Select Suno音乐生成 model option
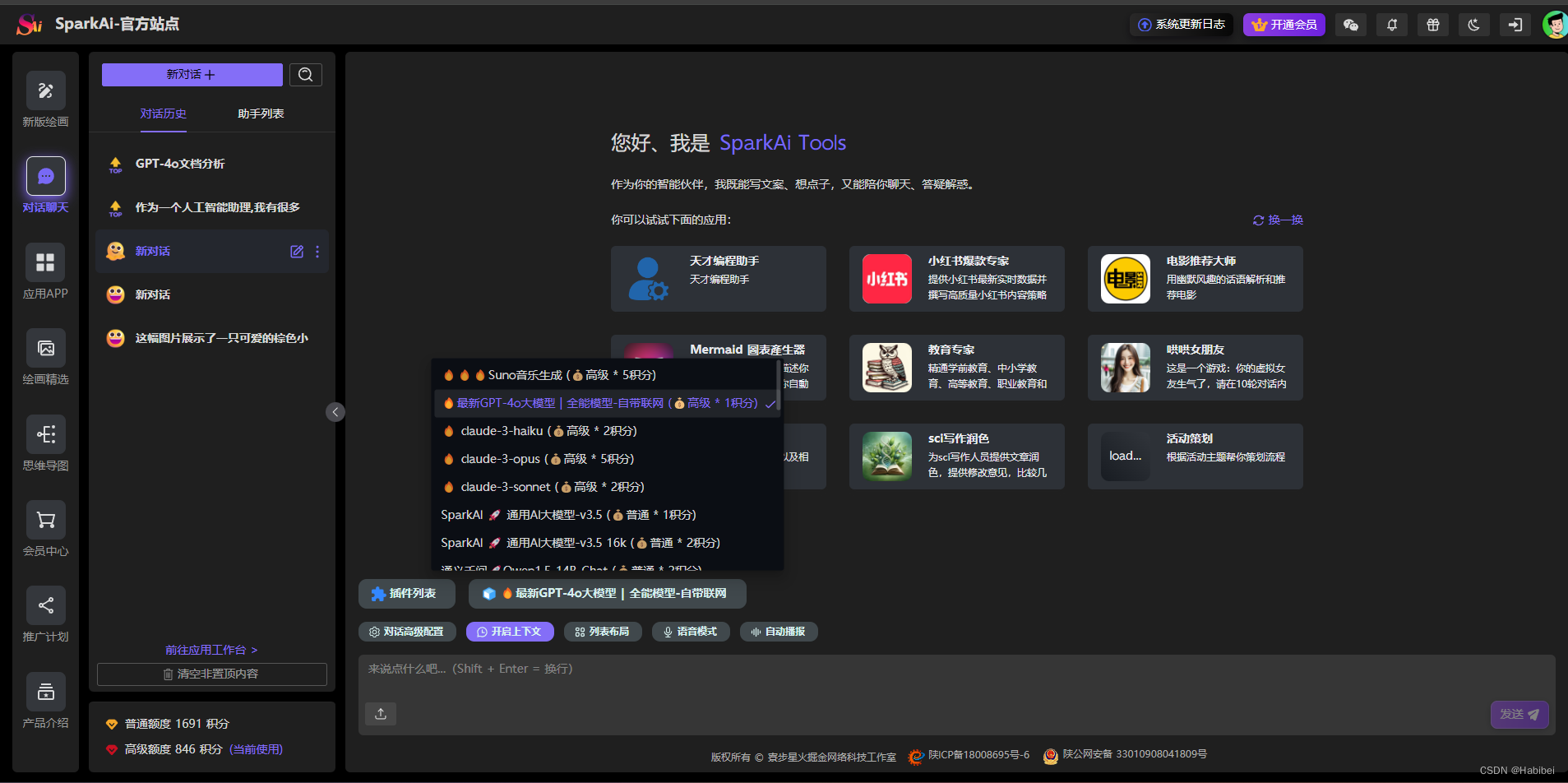 605,375
